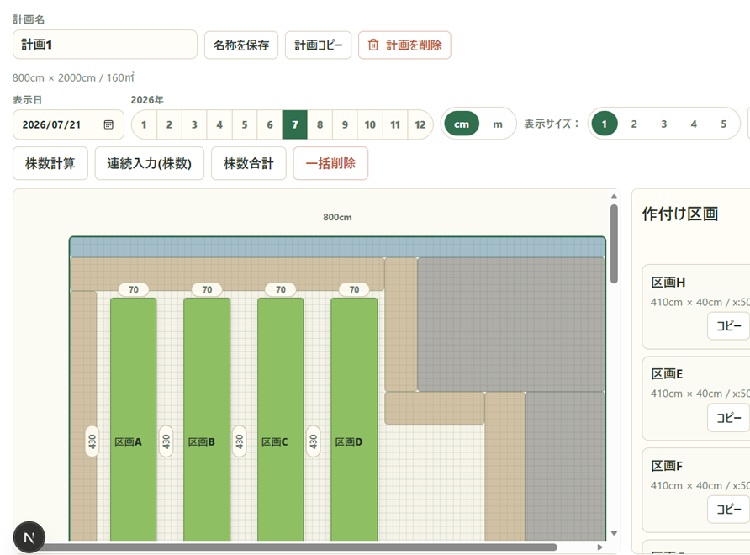Save the plan name with 名称を保存
This screenshot has height=555, width=750.
point(241,45)
